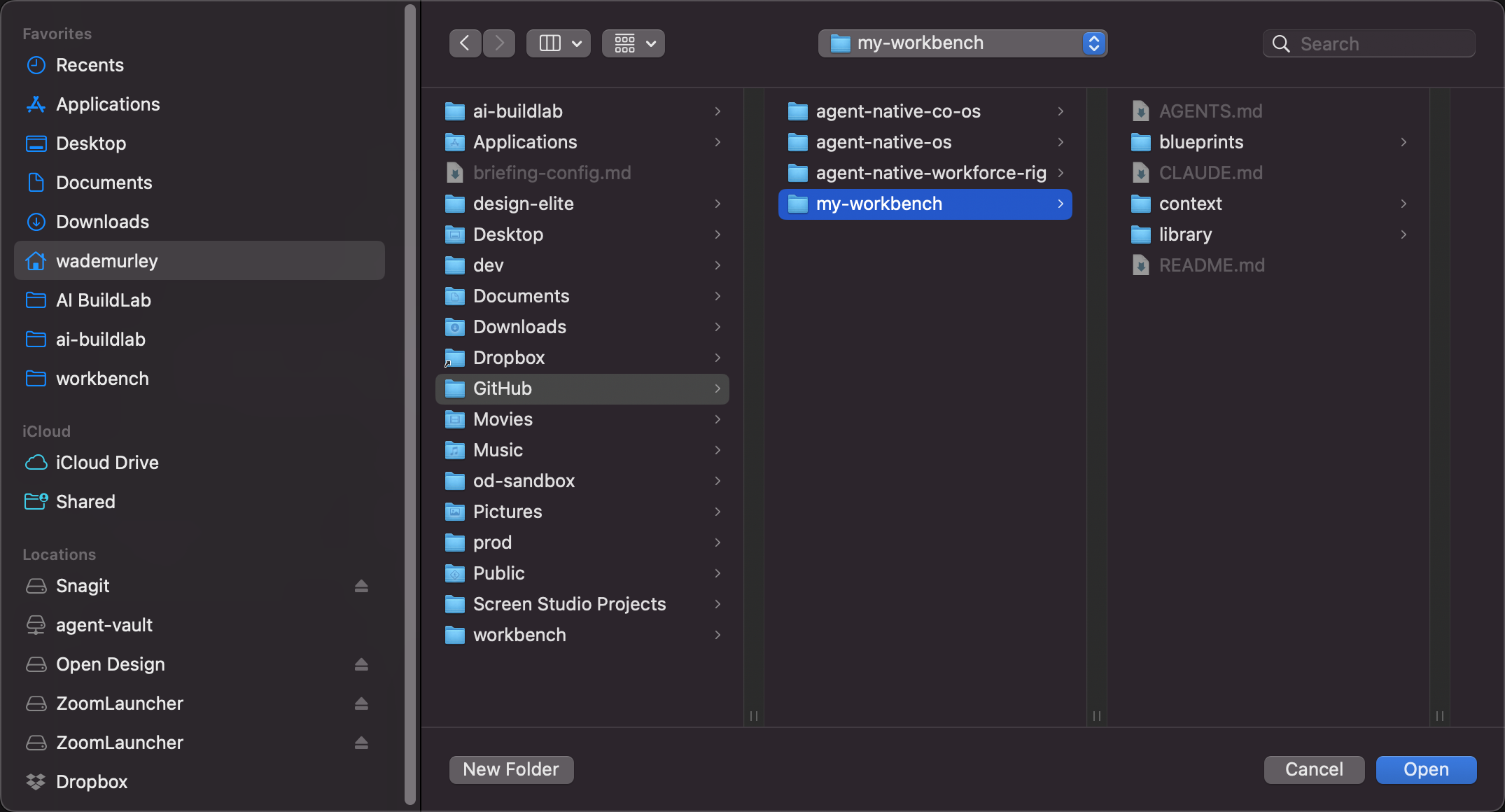This screenshot has width=1505, height=812.
Task: Select the my-workbench folder row
Action: [x=925, y=204]
